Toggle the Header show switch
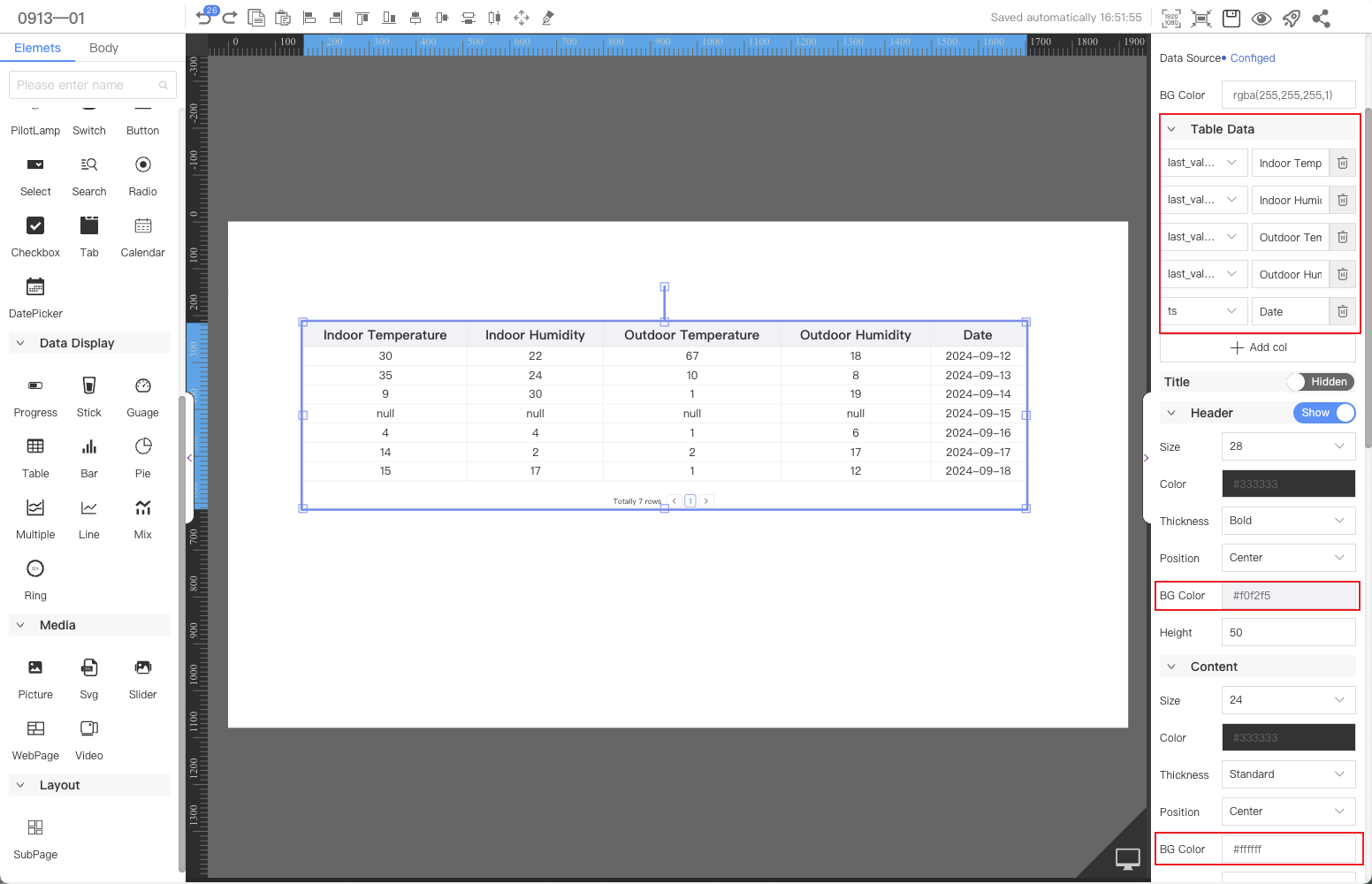The height and width of the screenshot is (884, 1372). coord(1323,413)
